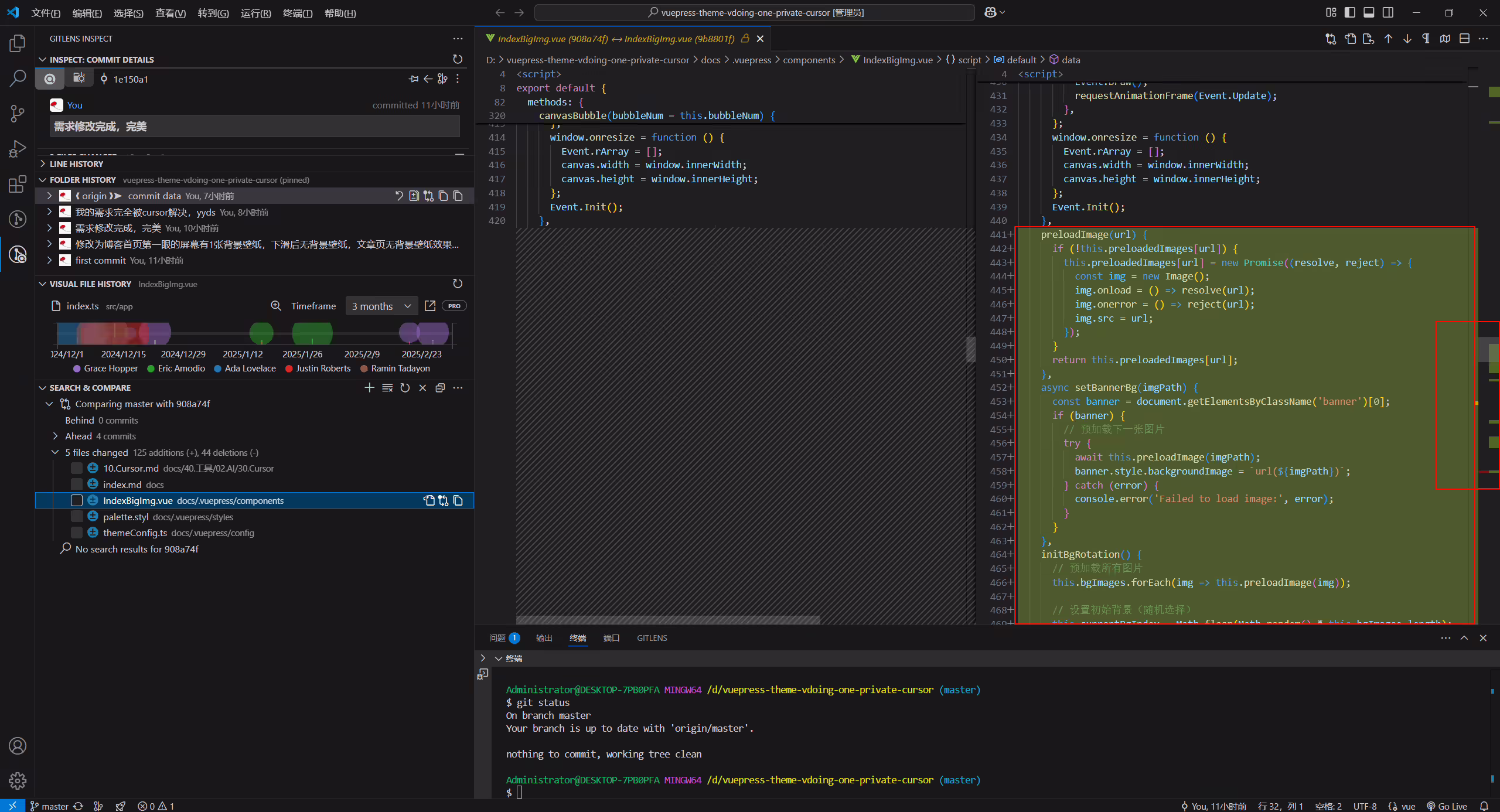Add new comparison in Search & Compare
The width and height of the screenshot is (1500, 812).
pos(369,388)
